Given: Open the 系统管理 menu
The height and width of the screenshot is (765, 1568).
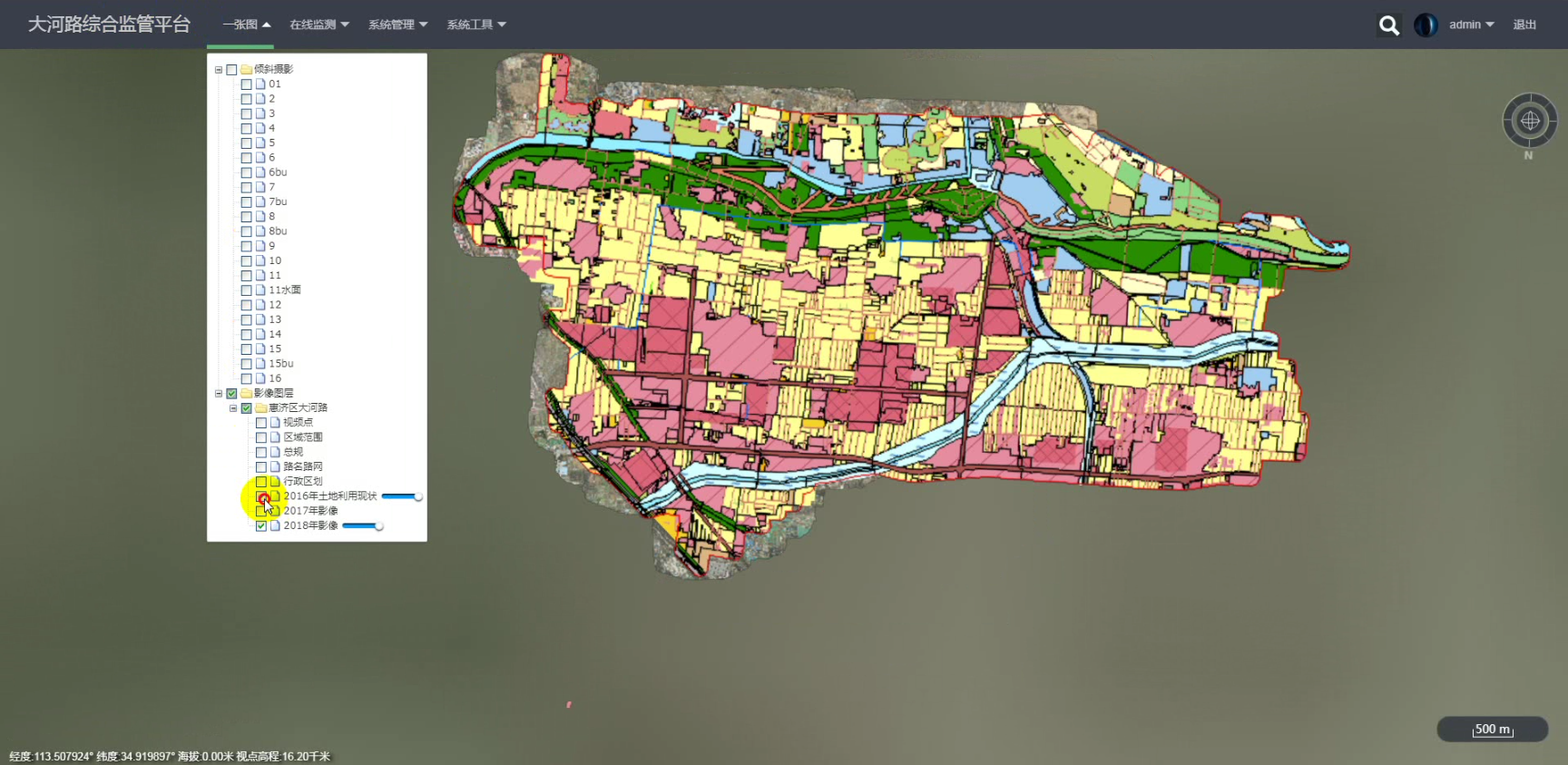Looking at the screenshot, I should (x=397, y=25).
